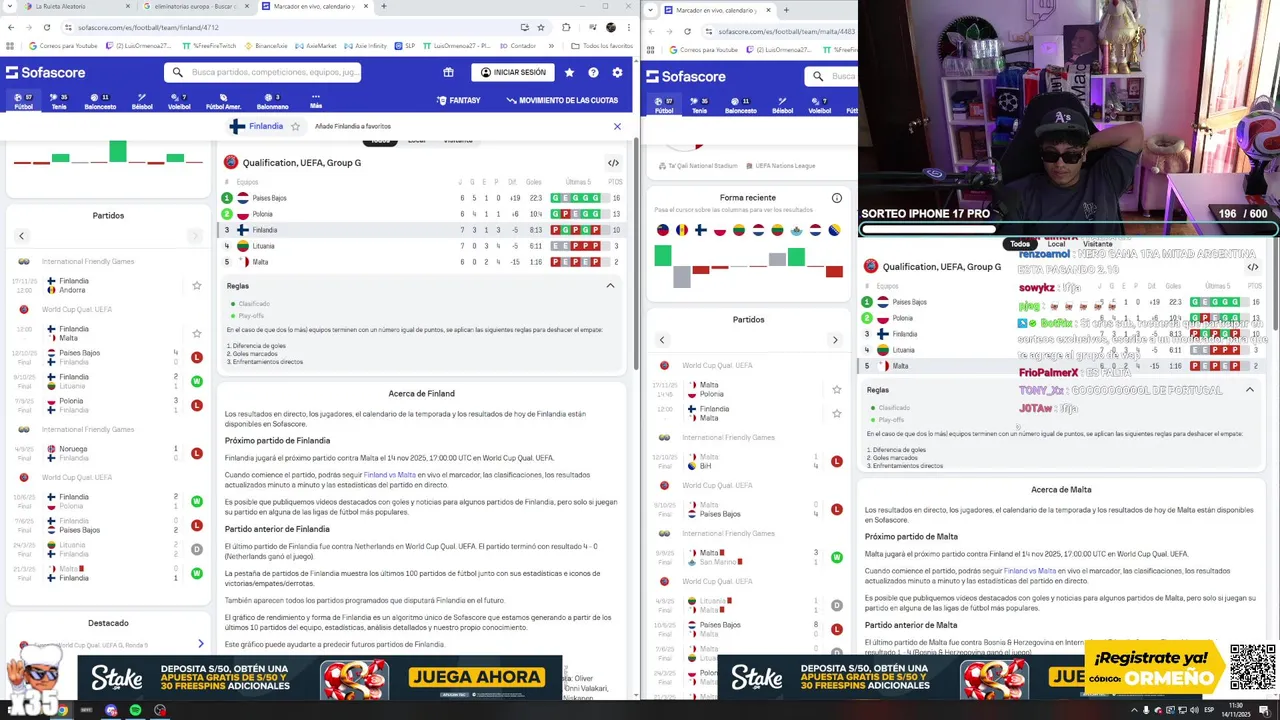Screen dimensions: 1280x720
Task: Select the Balonmano sport icon
Action: pos(272,102)
